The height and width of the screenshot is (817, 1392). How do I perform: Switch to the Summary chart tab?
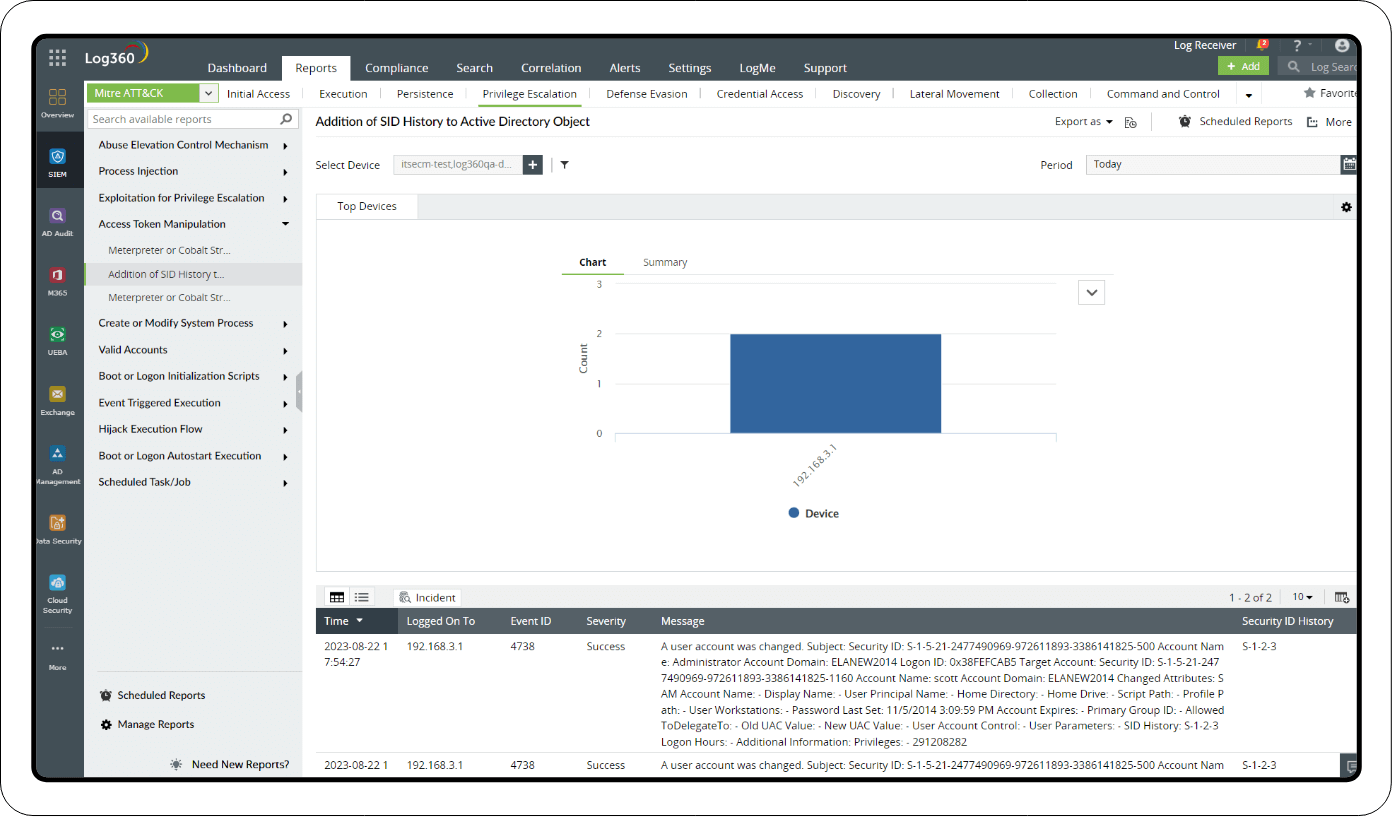(665, 262)
